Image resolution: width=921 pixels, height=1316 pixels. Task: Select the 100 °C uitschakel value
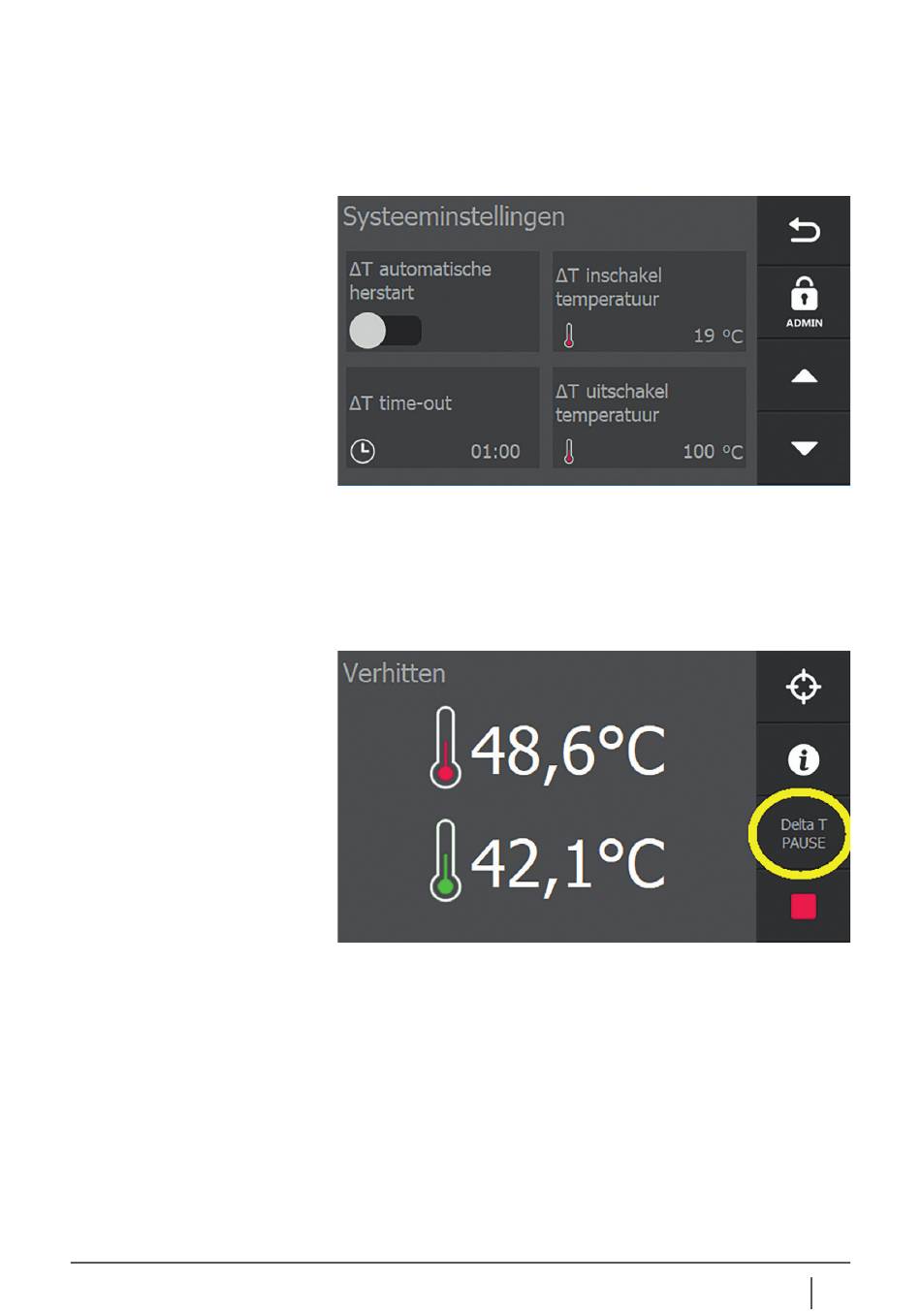[x=713, y=452]
